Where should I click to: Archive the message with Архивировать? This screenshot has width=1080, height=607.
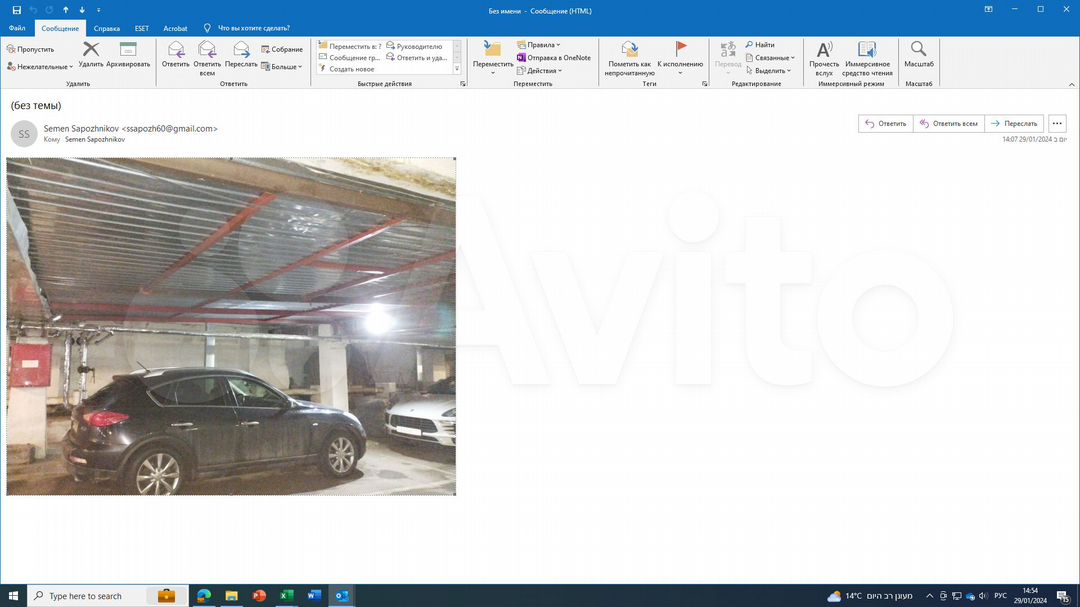pyautogui.click(x=128, y=53)
